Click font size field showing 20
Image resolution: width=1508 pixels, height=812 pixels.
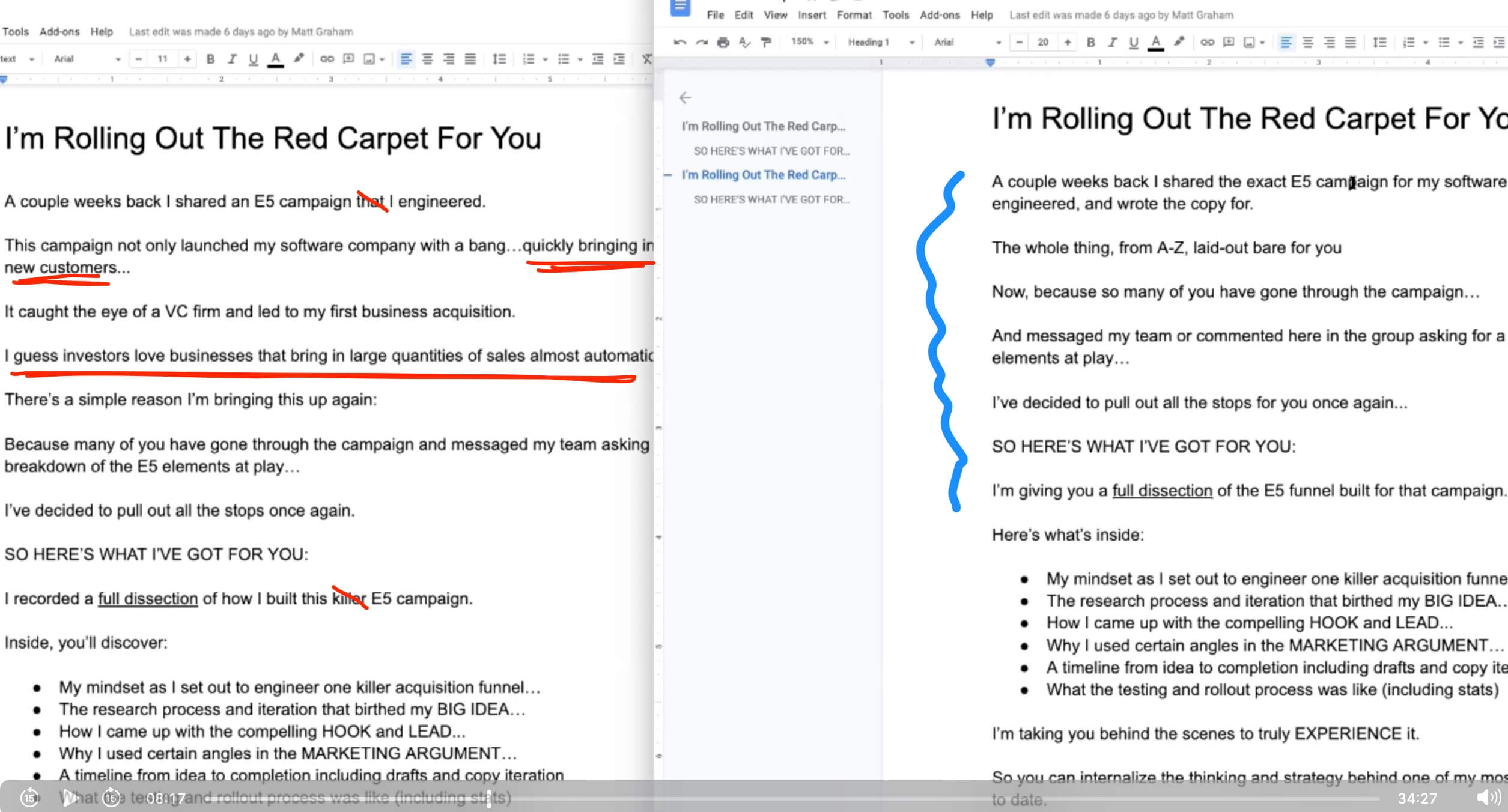[1043, 42]
